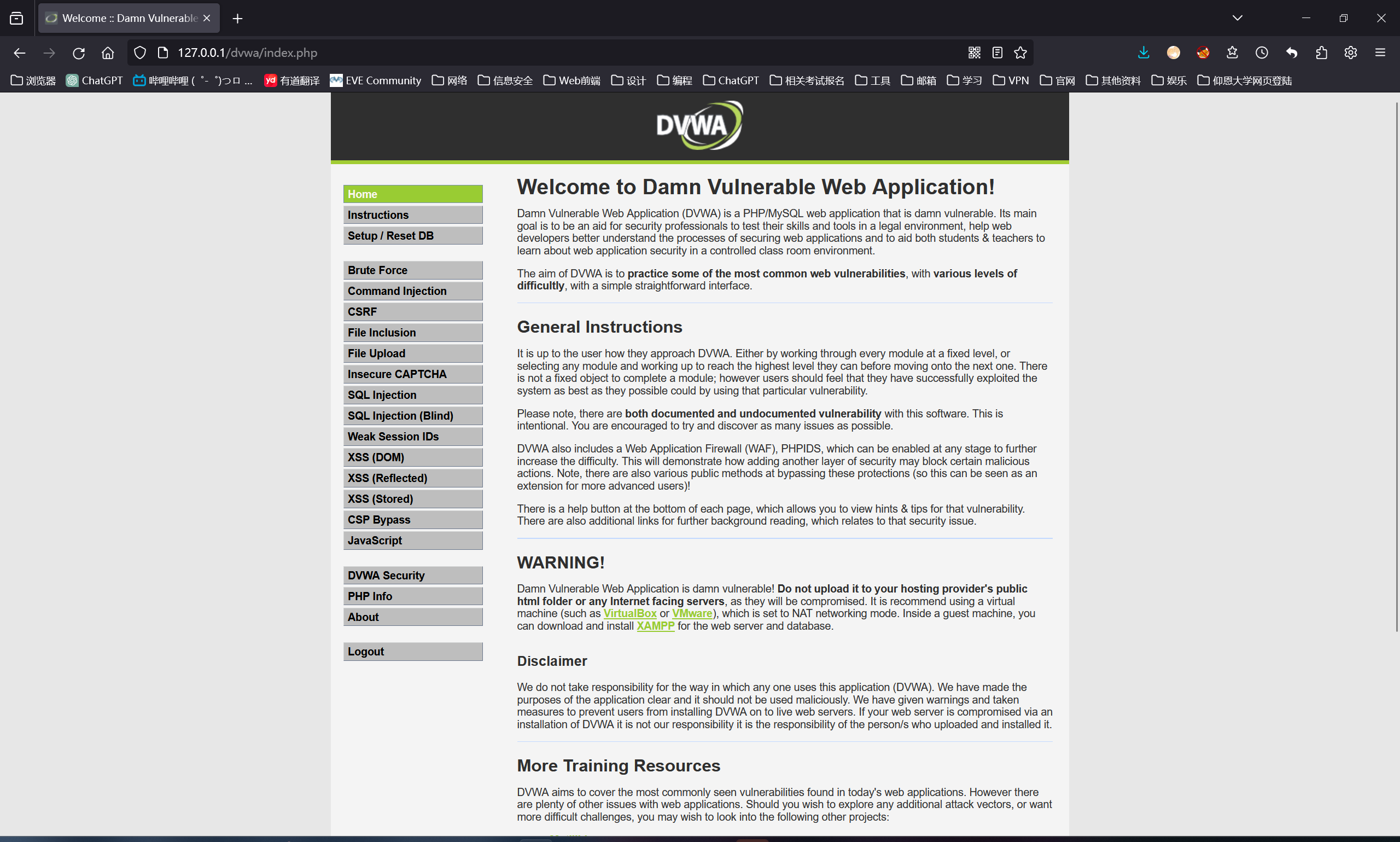Go to DVWA Security page
The height and width of the screenshot is (842, 1400).
pyautogui.click(x=413, y=576)
